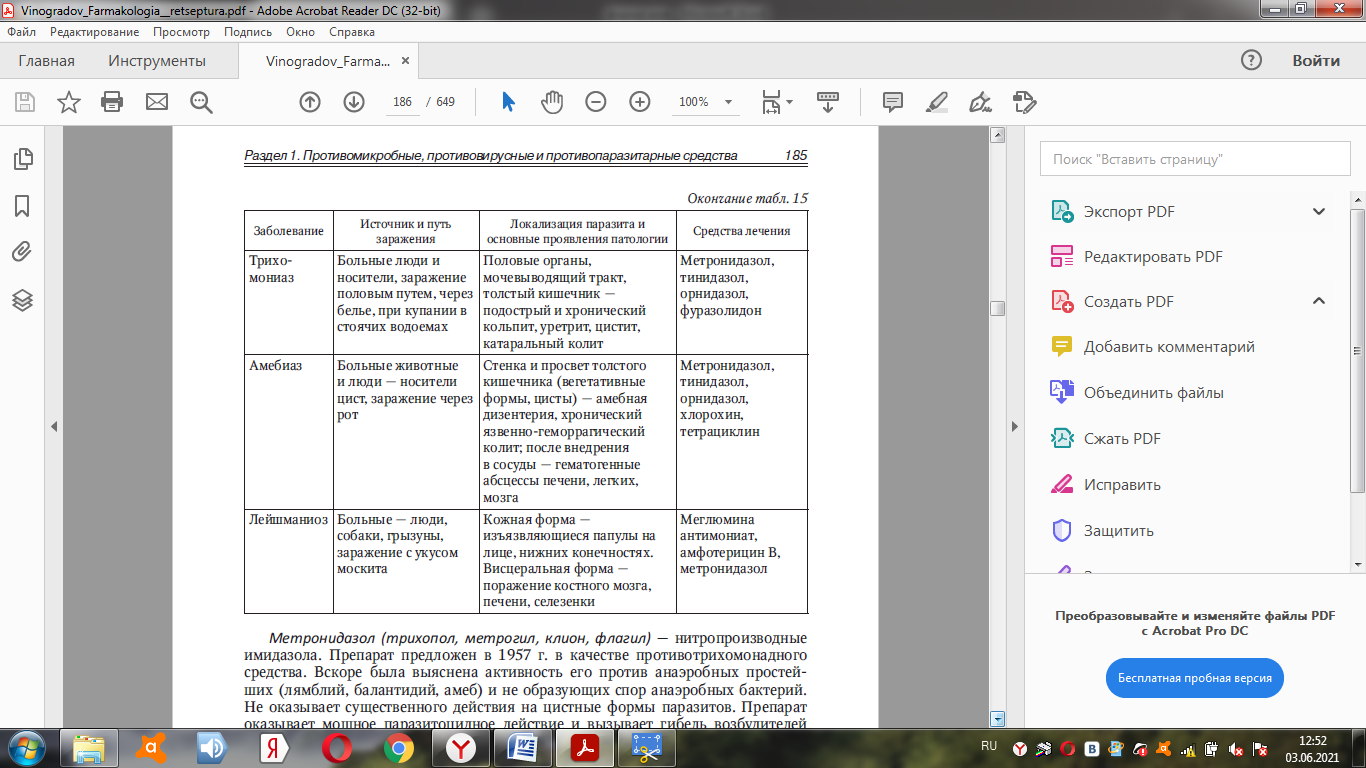The width and height of the screenshot is (1366, 768).
Task: Click the Бесплатная пробная версия button
Action: point(1195,678)
